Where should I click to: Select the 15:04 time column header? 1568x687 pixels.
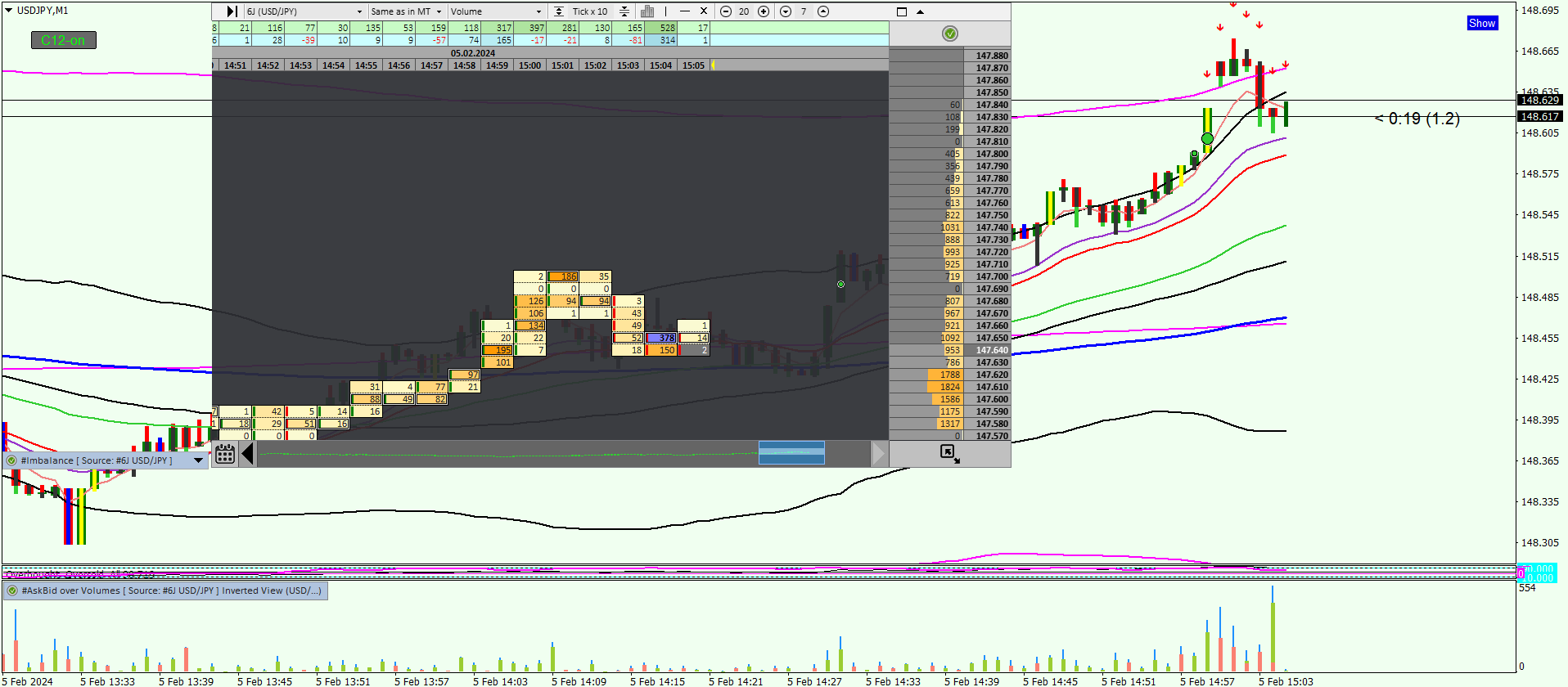660,65
